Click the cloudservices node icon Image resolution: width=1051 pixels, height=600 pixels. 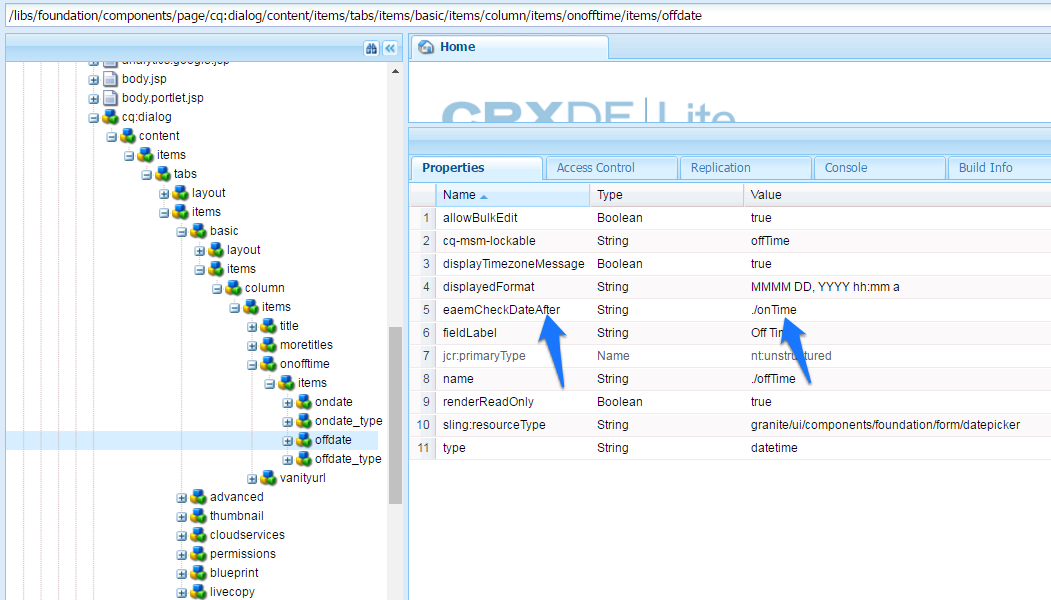click(198, 535)
